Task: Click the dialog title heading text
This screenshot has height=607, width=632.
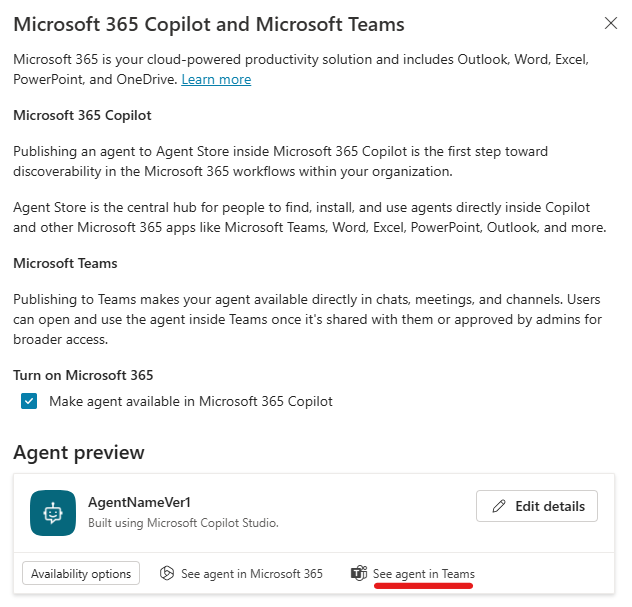Action: pos(209,23)
